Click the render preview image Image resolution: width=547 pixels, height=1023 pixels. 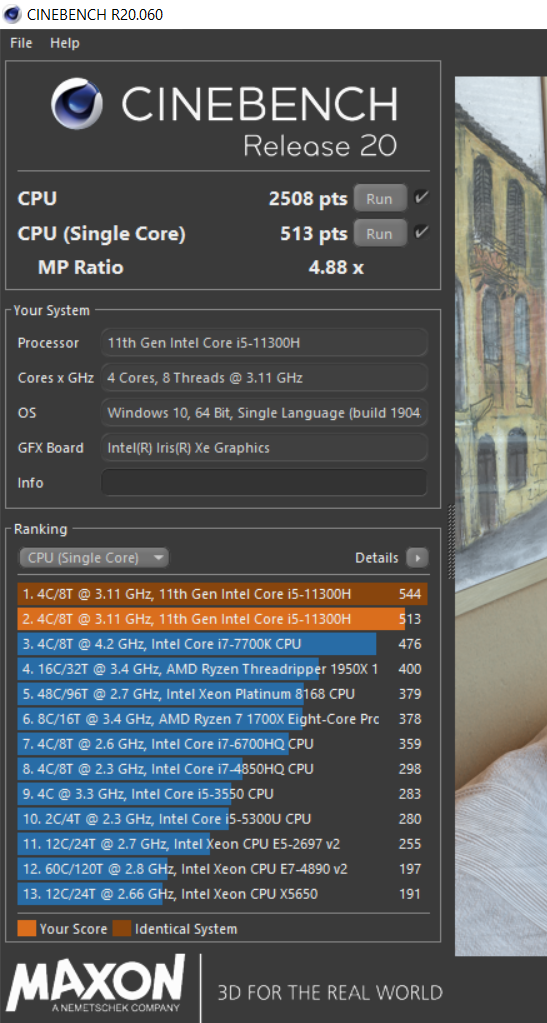pos(501,516)
